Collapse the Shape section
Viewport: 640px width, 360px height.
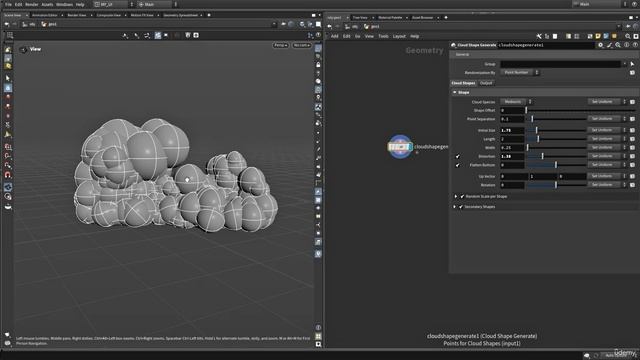455,93
